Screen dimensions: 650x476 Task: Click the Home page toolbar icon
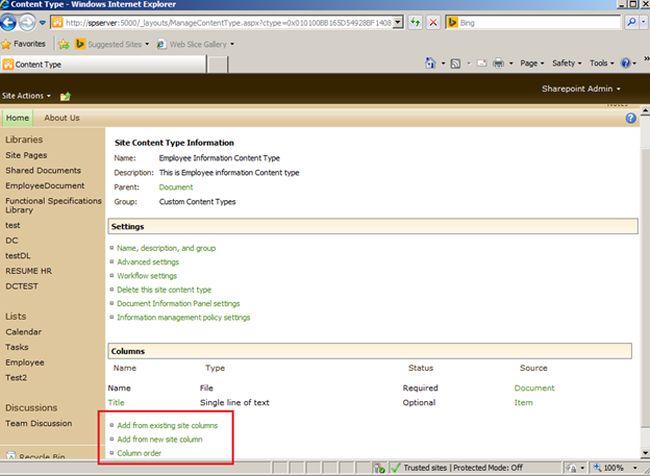click(430, 63)
